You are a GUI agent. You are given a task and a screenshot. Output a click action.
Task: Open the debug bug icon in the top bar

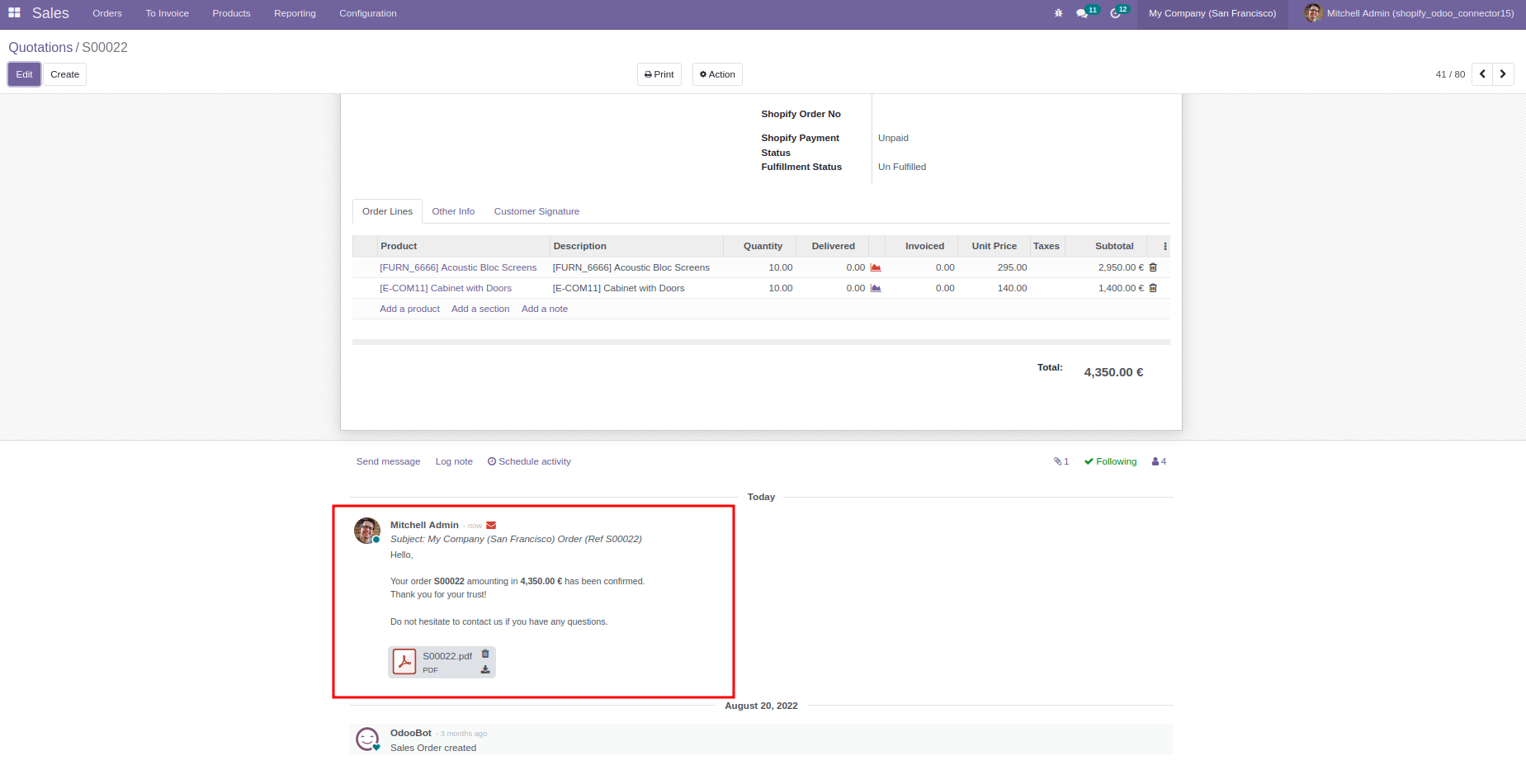pos(1059,13)
